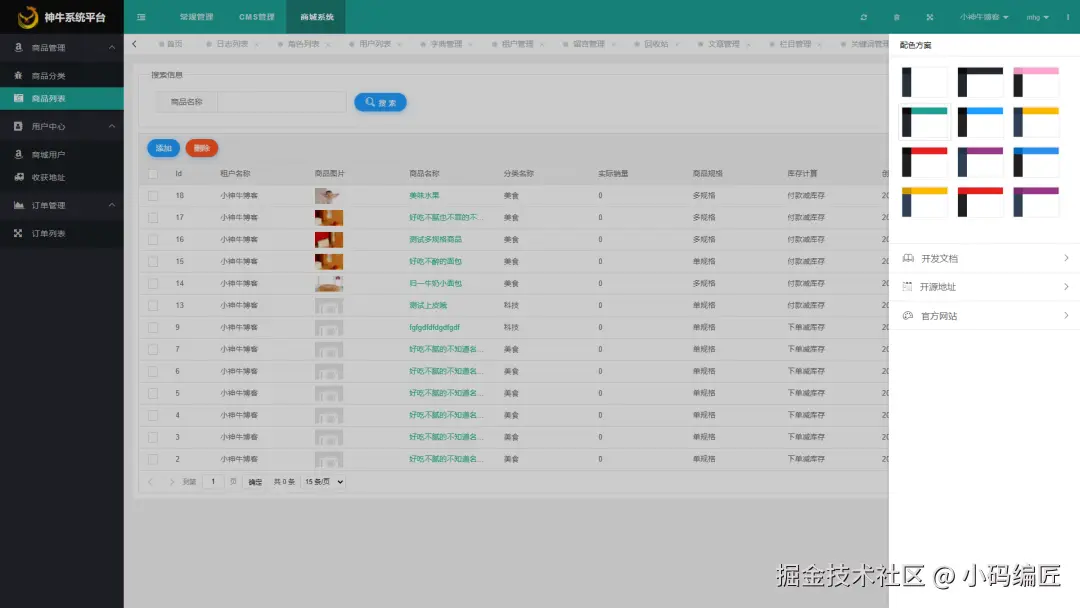Expand the 开发文档 entry chevron
The height and width of the screenshot is (608, 1080).
pyautogui.click(x=1066, y=258)
